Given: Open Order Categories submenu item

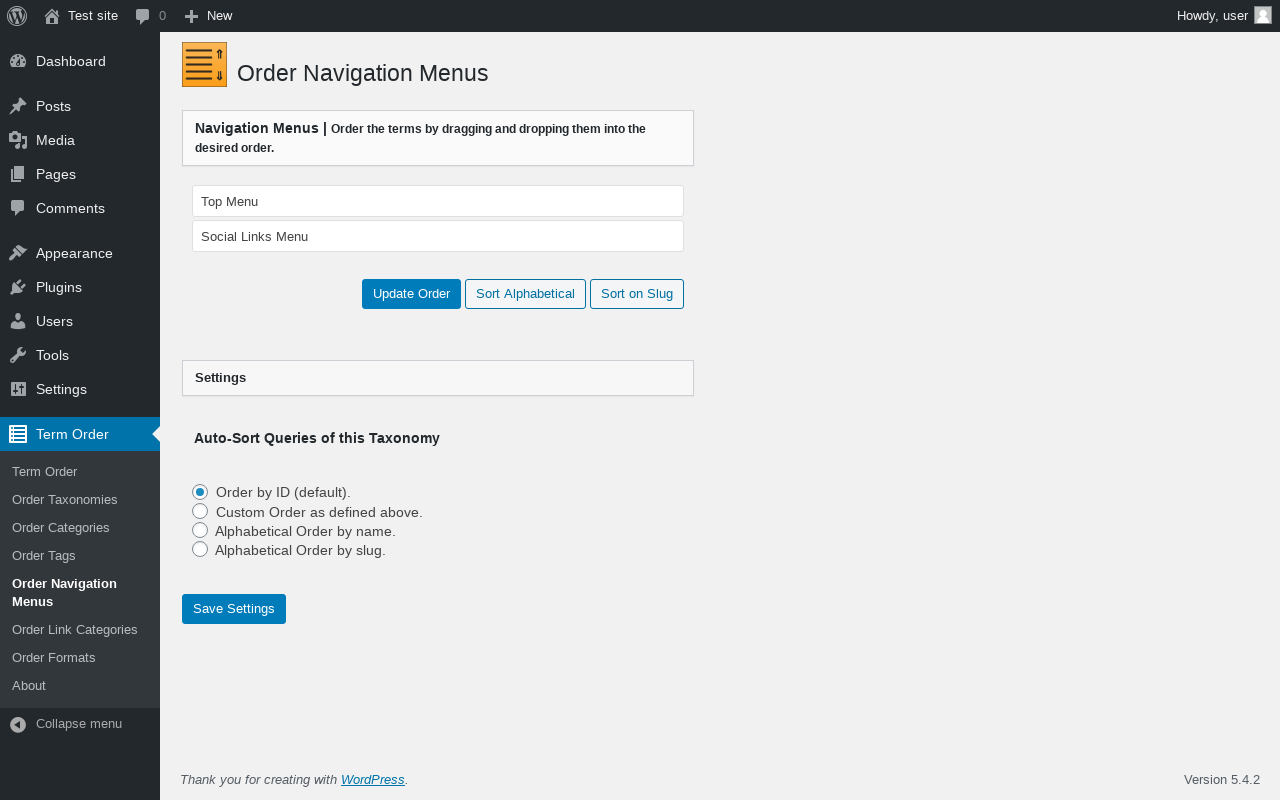Looking at the screenshot, I should (61, 527).
